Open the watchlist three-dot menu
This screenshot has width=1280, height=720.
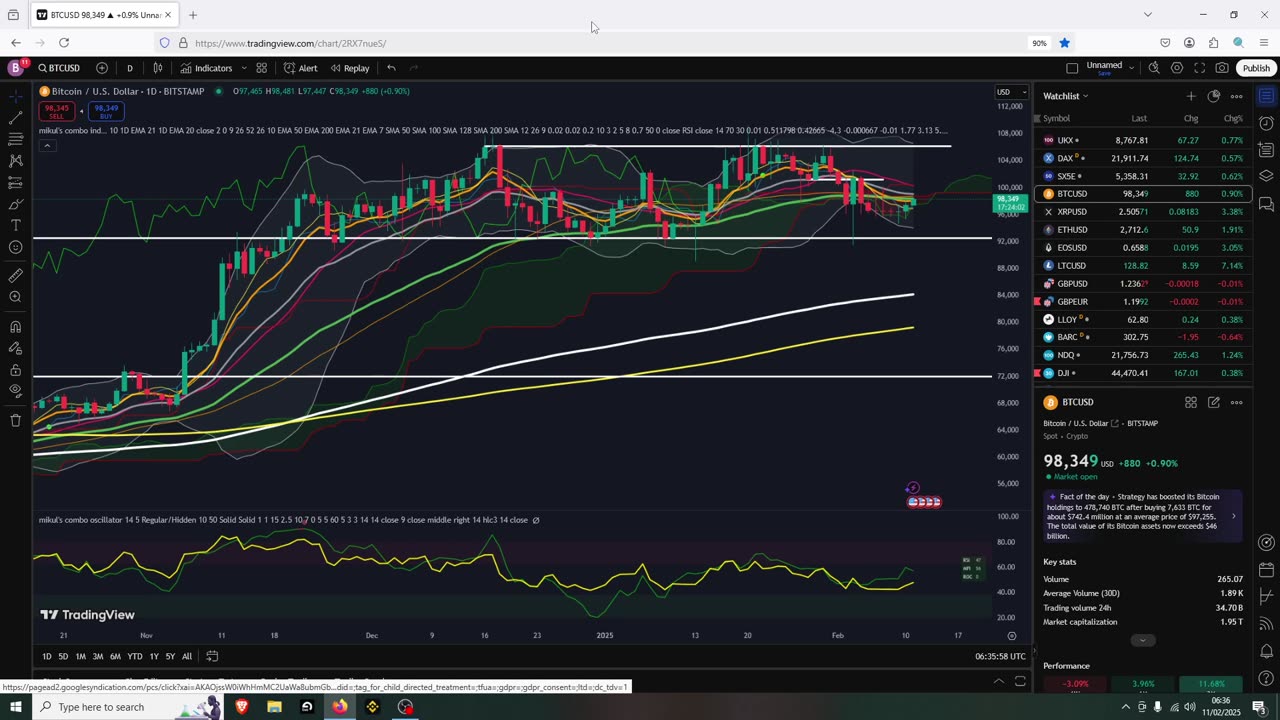pos(1236,96)
